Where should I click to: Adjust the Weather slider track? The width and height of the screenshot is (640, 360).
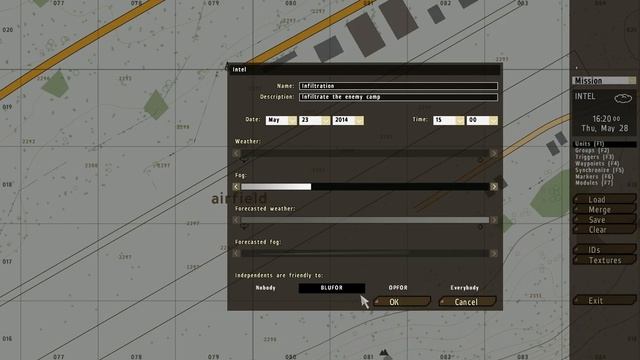(x=365, y=153)
